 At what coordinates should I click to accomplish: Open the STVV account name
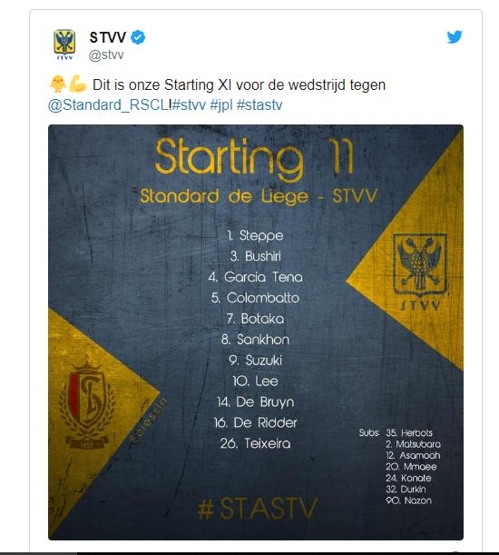tap(108, 37)
